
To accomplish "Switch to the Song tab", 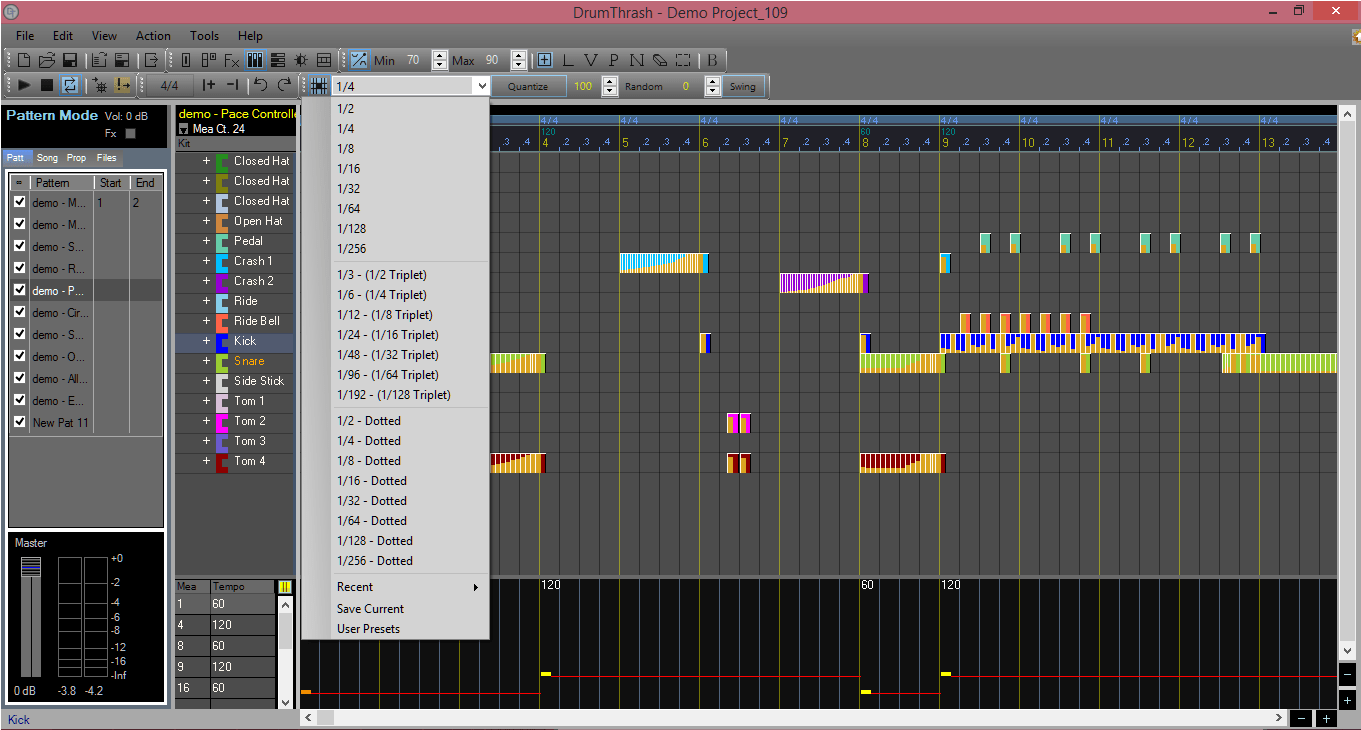I will pos(47,158).
